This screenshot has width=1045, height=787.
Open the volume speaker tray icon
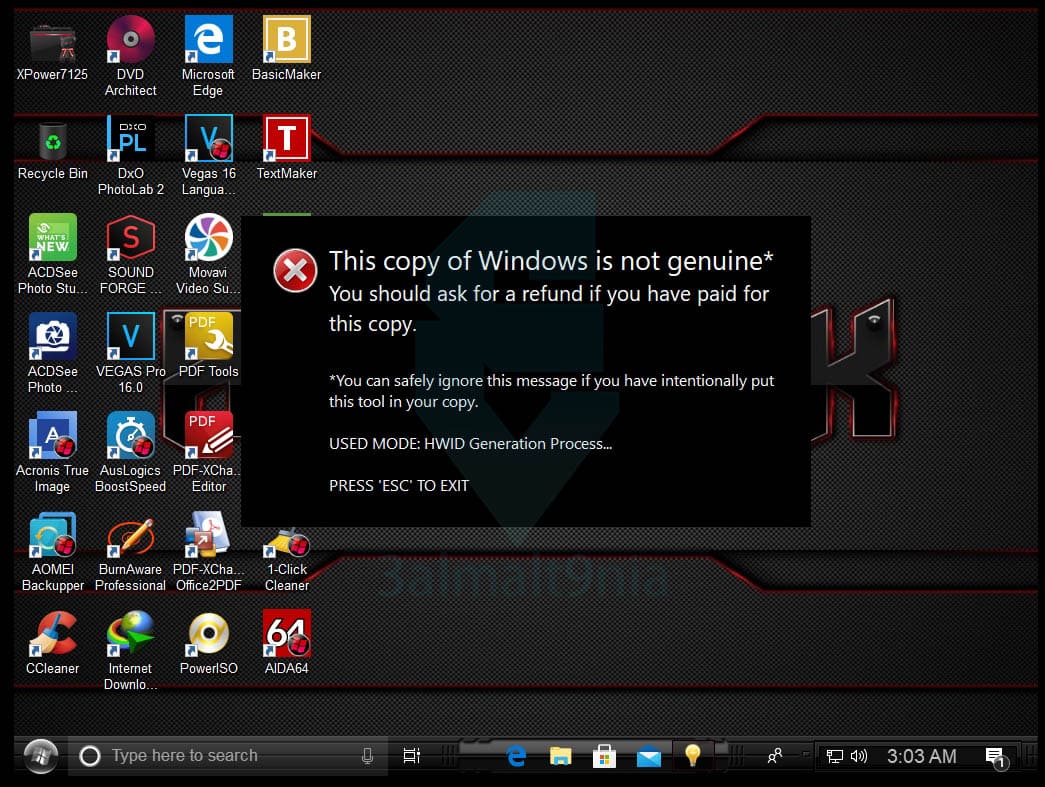pyautogui.click(x=859, y=756)
